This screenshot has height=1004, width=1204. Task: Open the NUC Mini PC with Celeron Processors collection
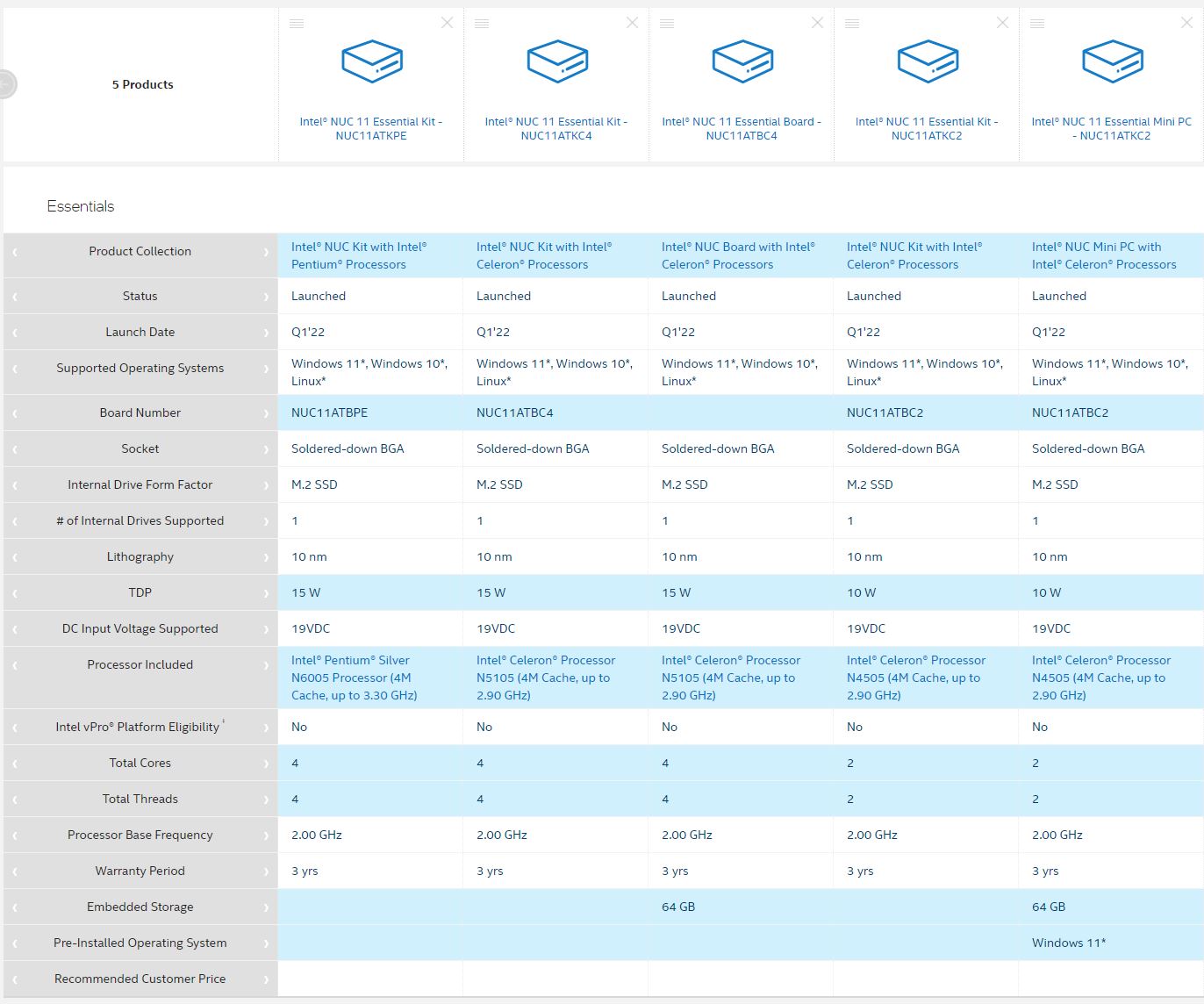1104,255
